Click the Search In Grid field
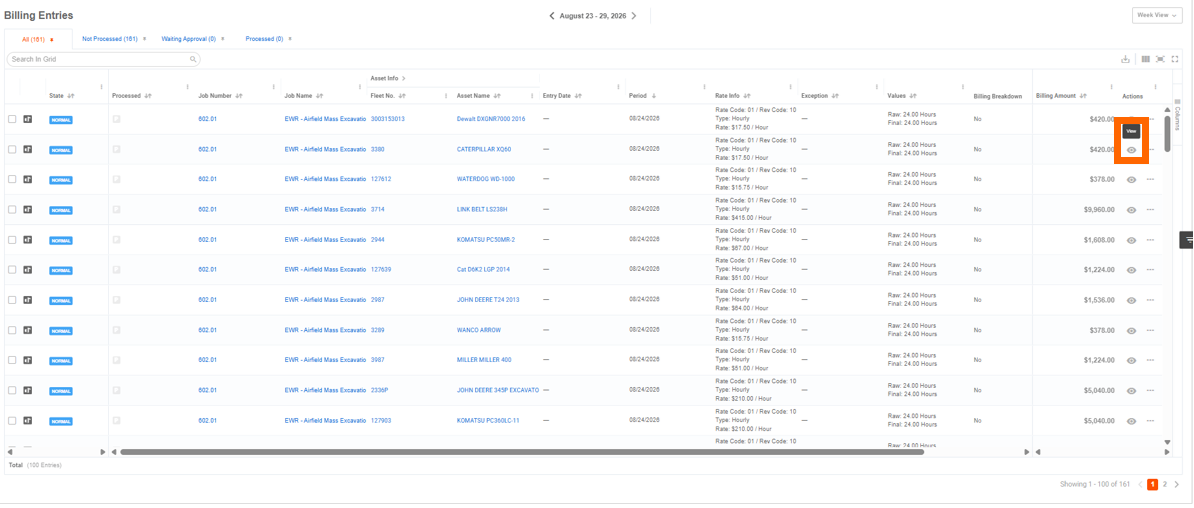Image resolution: width=1194 pixels, height=508 pixels. [x=104, y=59]
